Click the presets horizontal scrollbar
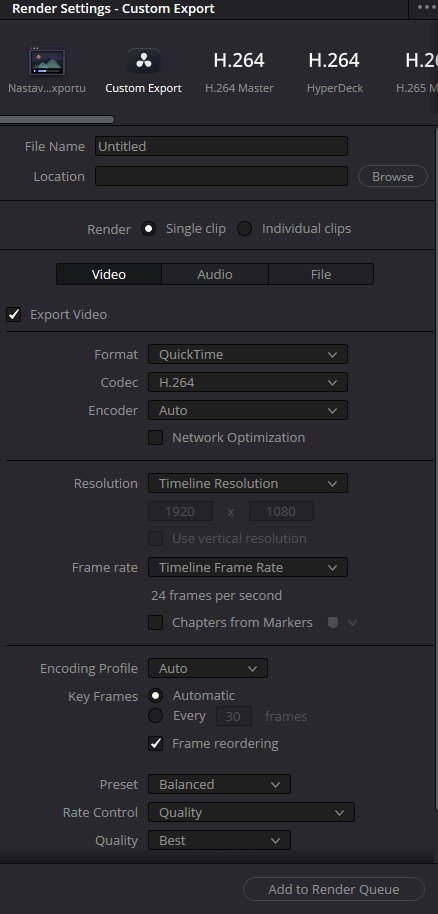The height and width of the screenshot is (914, 438). (x=57, y=119)
